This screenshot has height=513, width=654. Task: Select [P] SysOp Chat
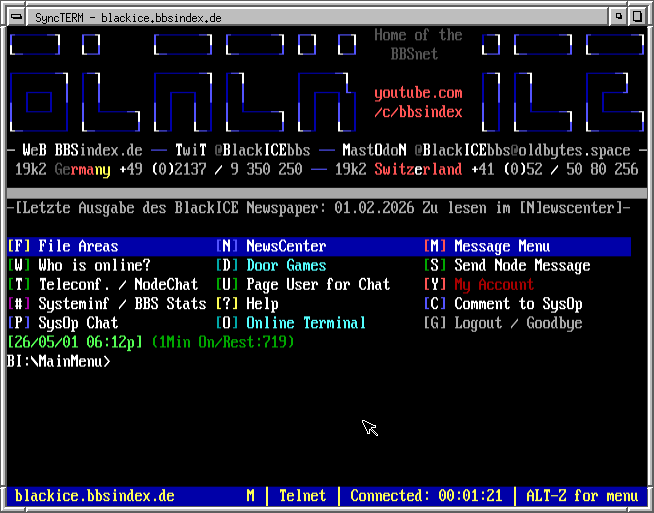click(63, 323)
